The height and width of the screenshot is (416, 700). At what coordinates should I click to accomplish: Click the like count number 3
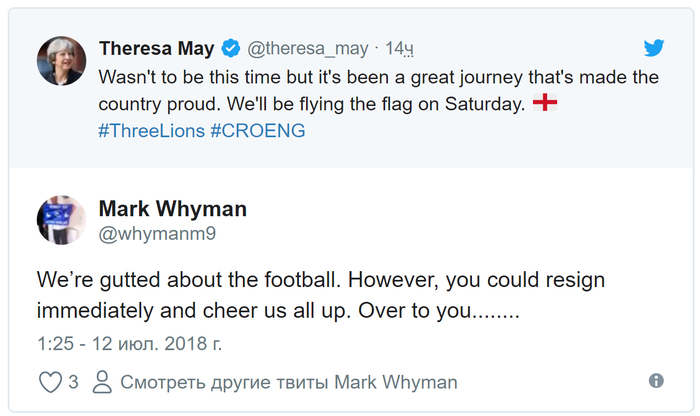tap(73, 382)
